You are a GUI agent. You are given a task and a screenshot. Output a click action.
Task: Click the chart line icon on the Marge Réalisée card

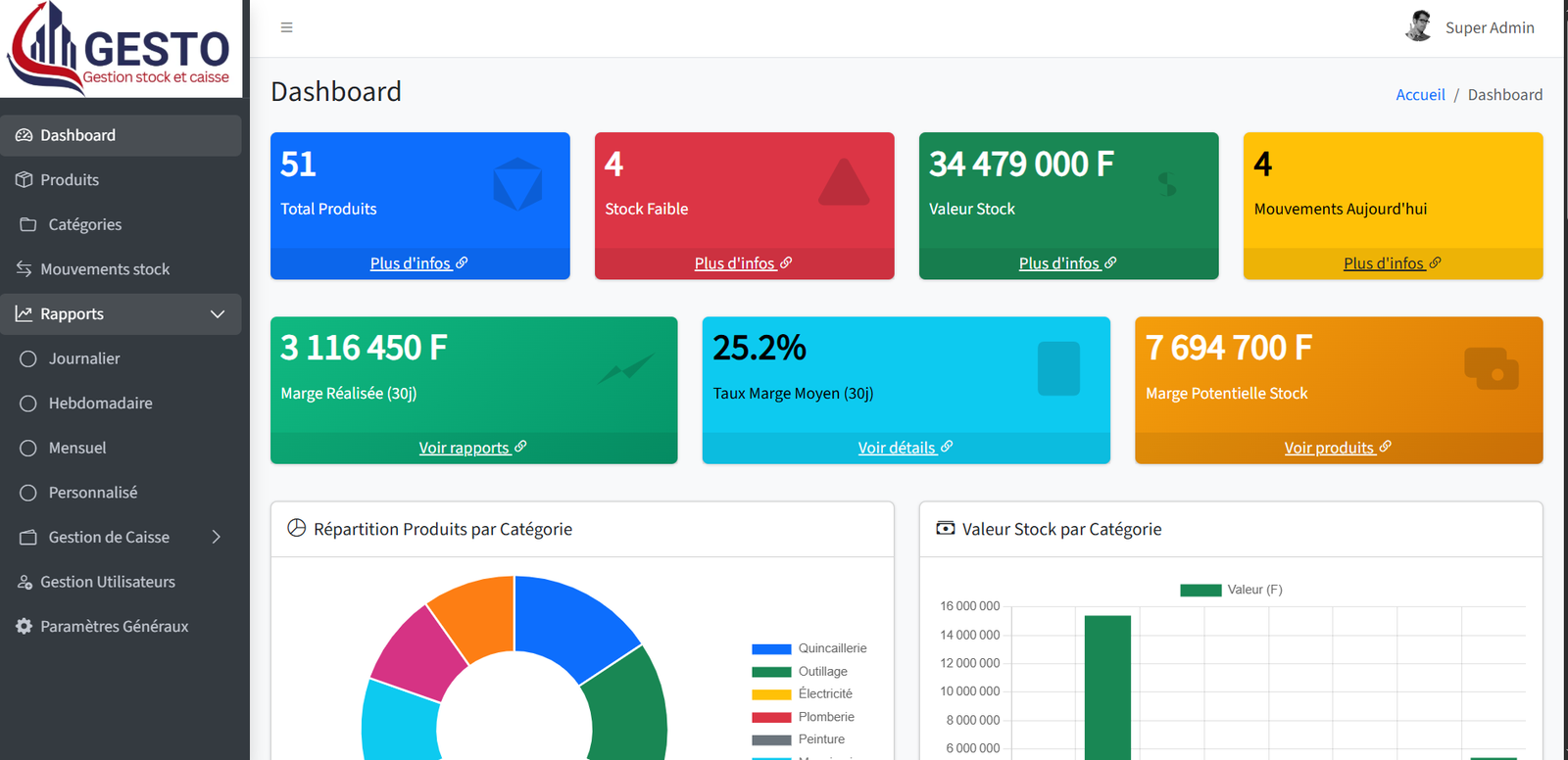[626, 369]
